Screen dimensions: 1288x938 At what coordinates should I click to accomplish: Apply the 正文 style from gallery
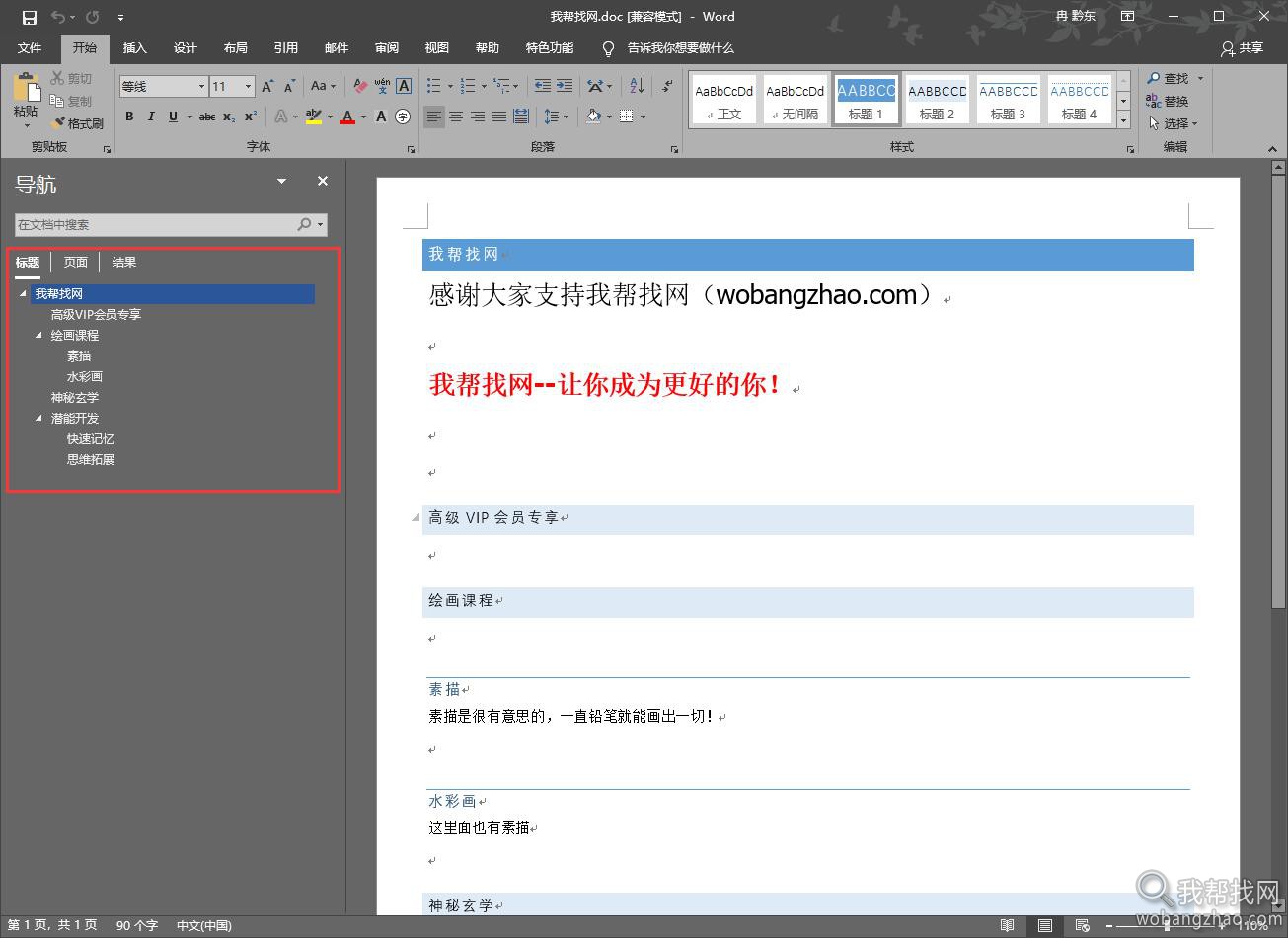click(x=723, y=100)
